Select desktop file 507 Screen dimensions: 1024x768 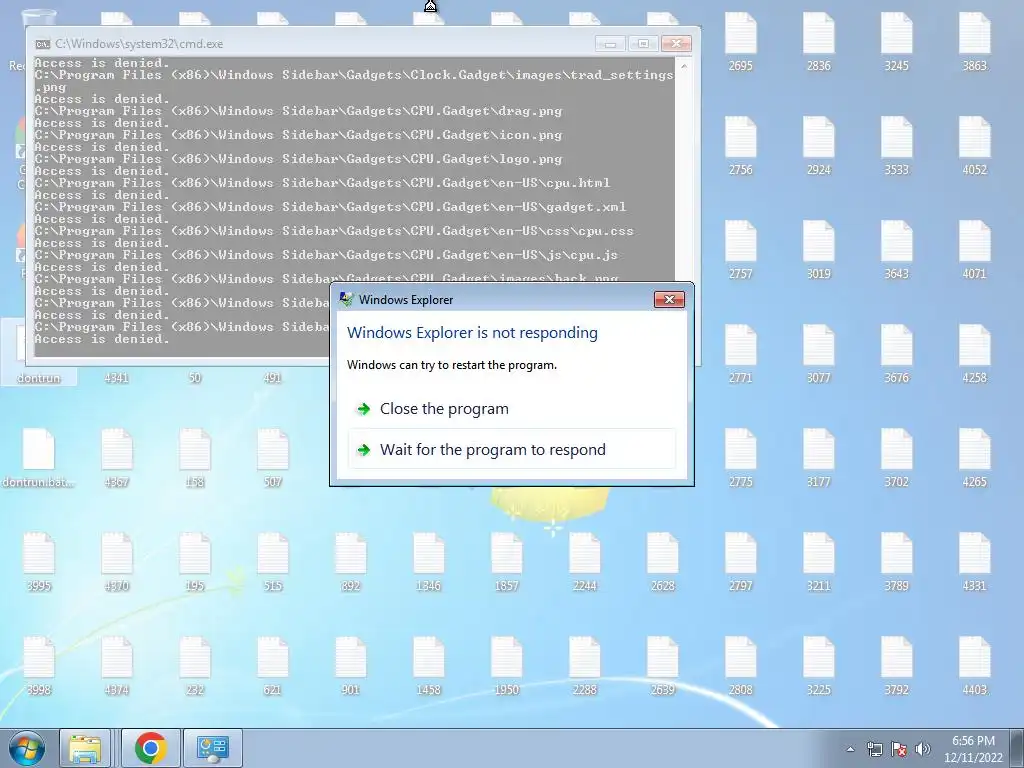tap(272, 457)
